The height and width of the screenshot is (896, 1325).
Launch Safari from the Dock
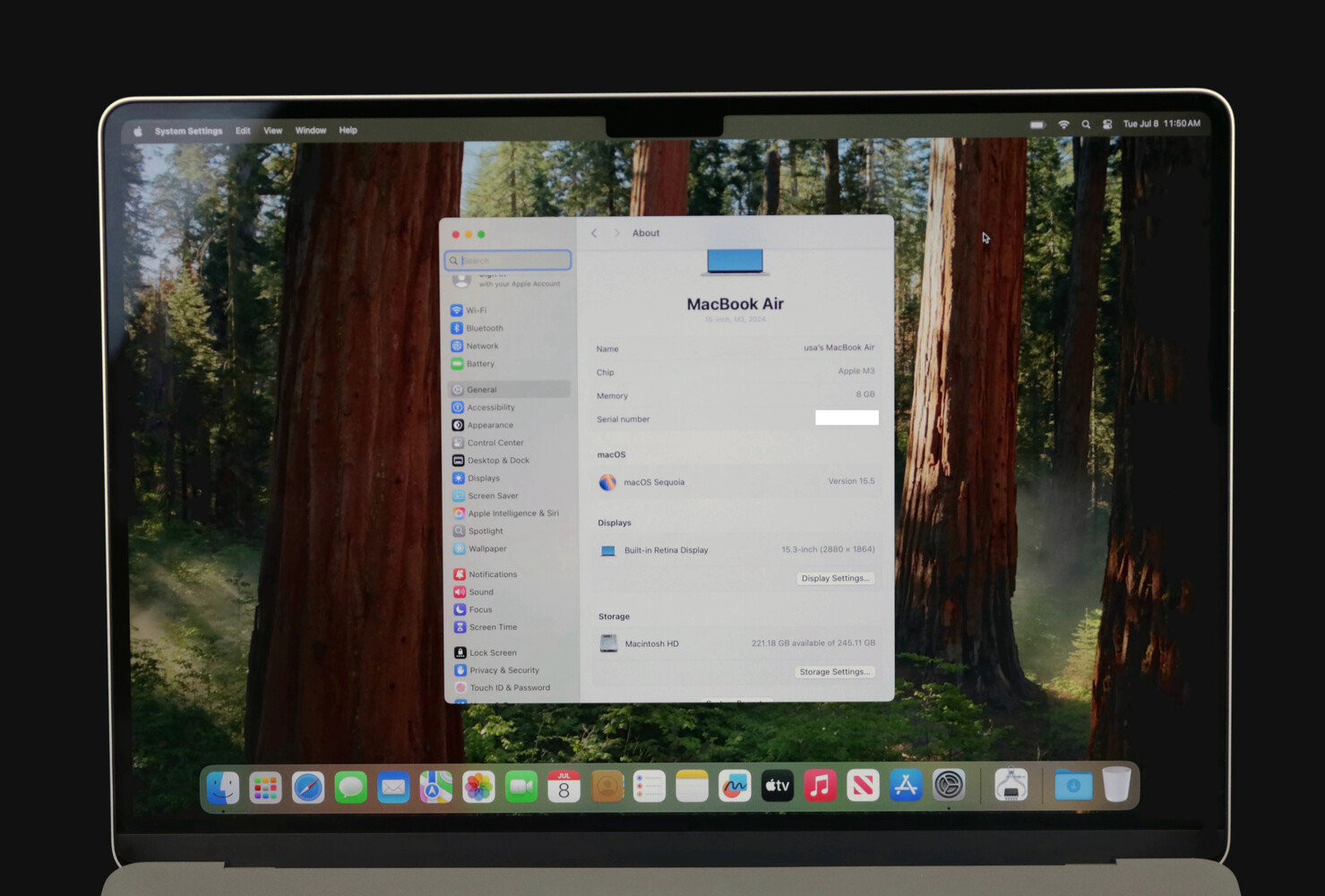pyautogui.click(x=308, y=788)
